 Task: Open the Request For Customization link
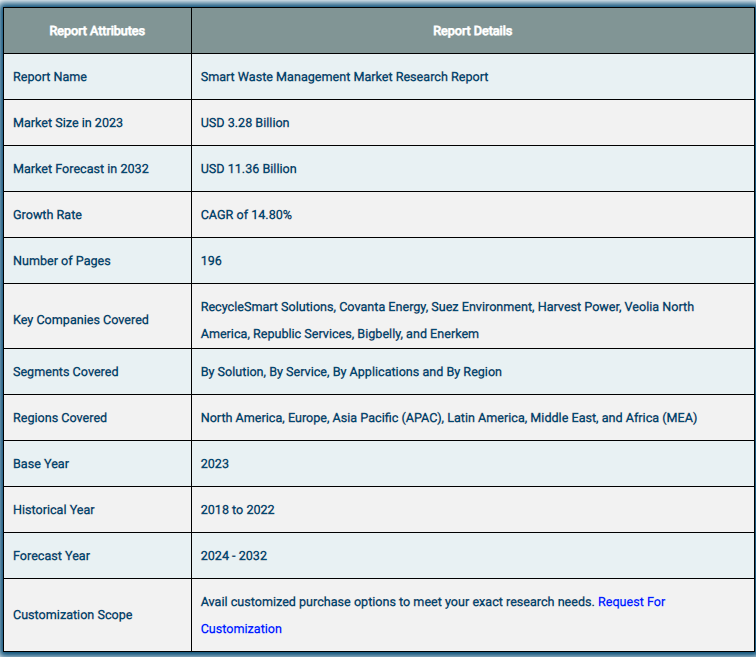(631, 602)
